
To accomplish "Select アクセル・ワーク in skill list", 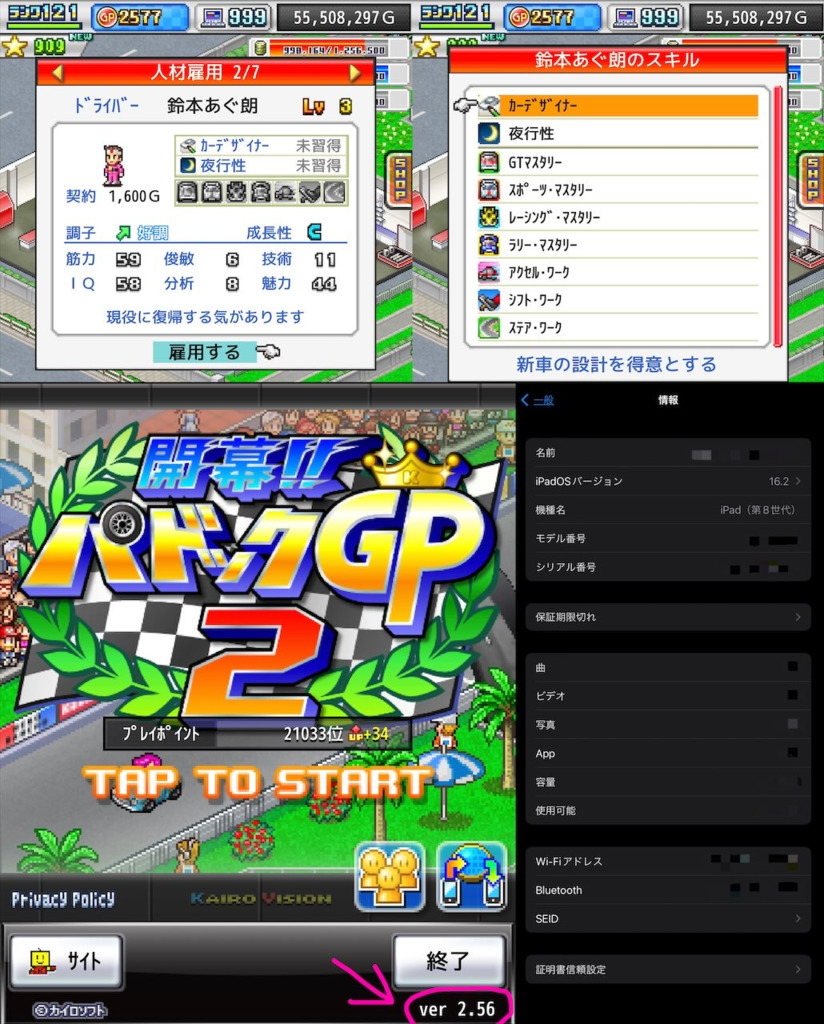I will click(618, 272).
